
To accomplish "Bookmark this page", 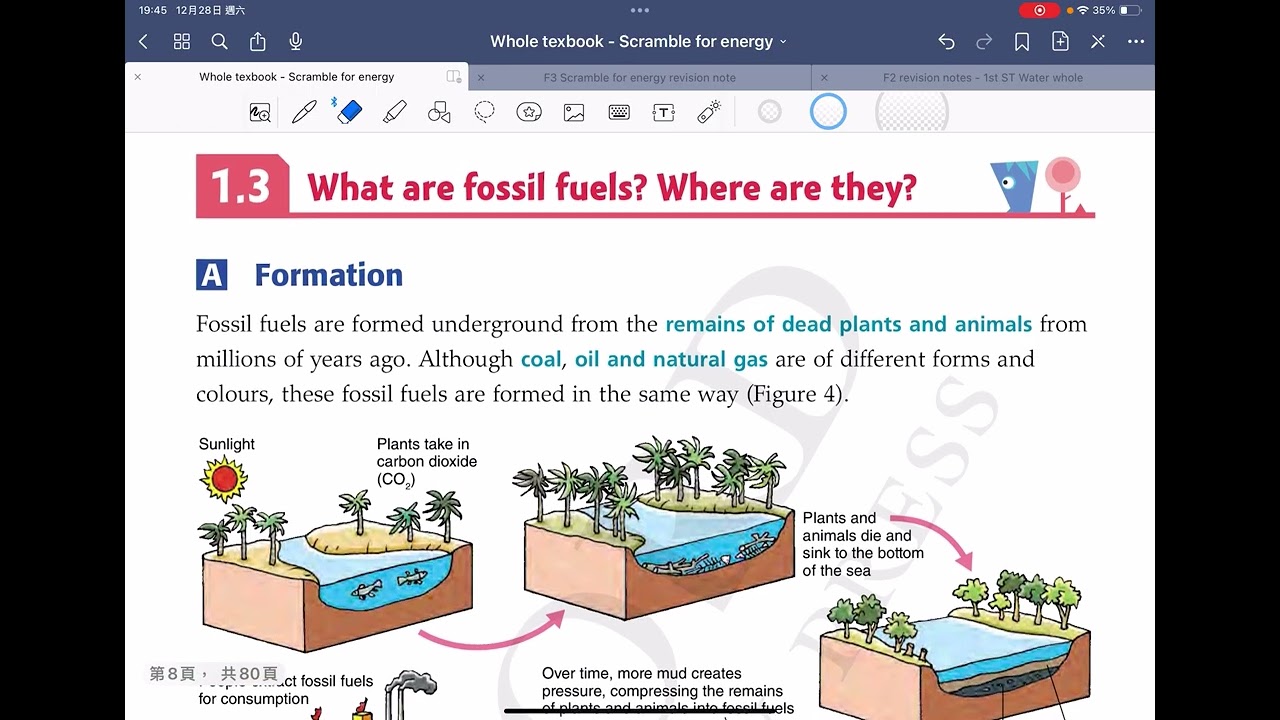I will 1022,41.
